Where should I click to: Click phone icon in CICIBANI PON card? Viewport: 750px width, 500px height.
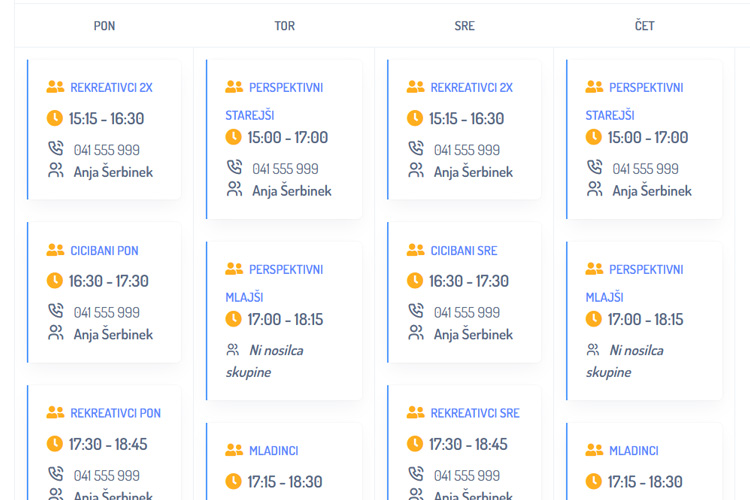pos(56,312)
